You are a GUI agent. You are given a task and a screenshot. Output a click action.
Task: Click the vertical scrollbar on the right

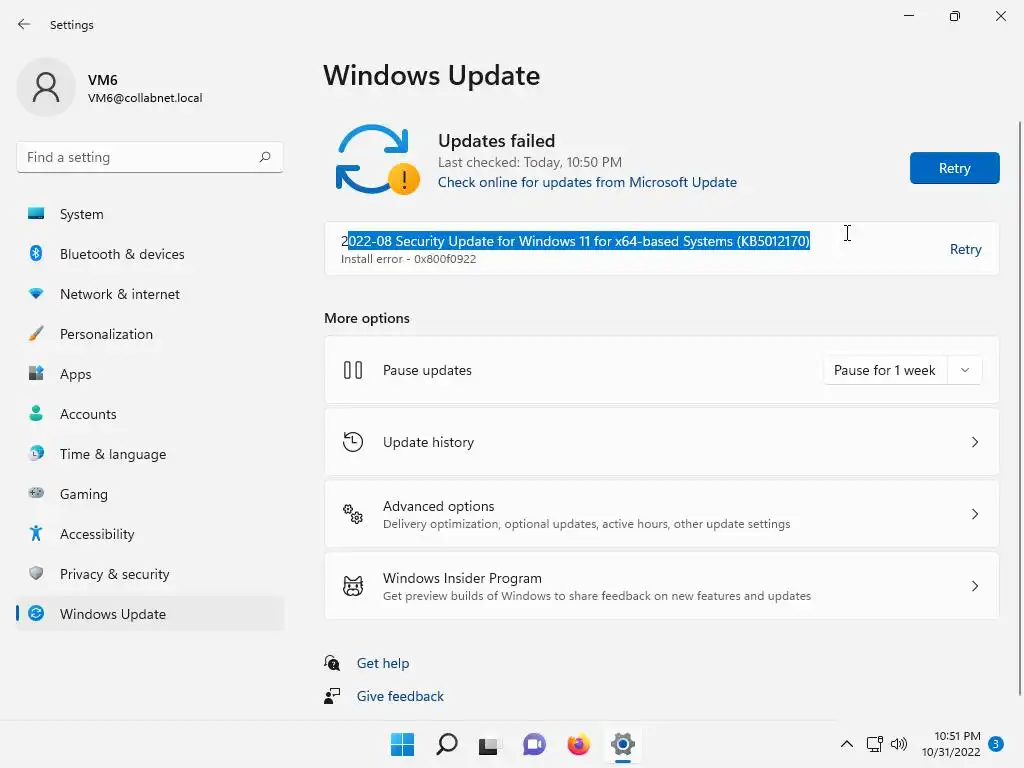click(1020, 408)
